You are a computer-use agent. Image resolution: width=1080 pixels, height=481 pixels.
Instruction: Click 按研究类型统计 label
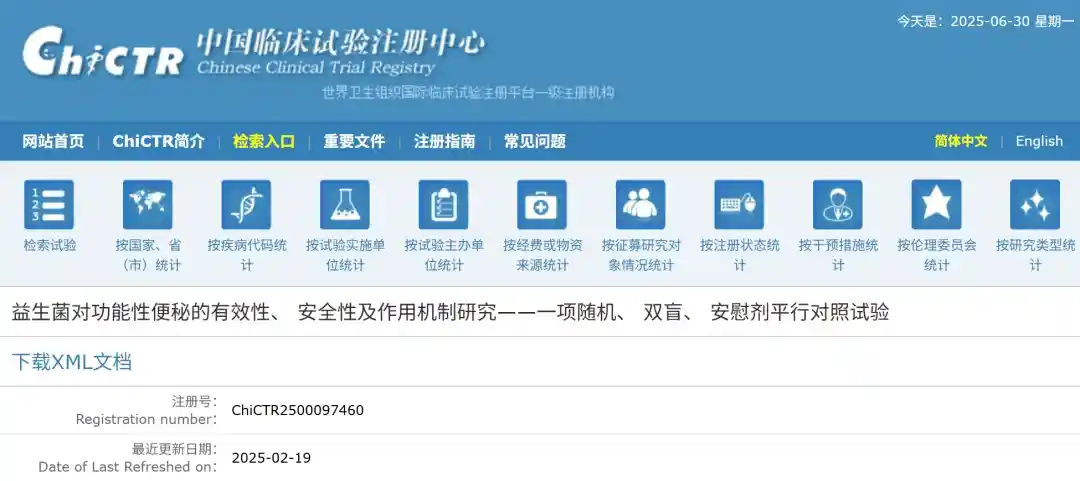click(1035, 255)
